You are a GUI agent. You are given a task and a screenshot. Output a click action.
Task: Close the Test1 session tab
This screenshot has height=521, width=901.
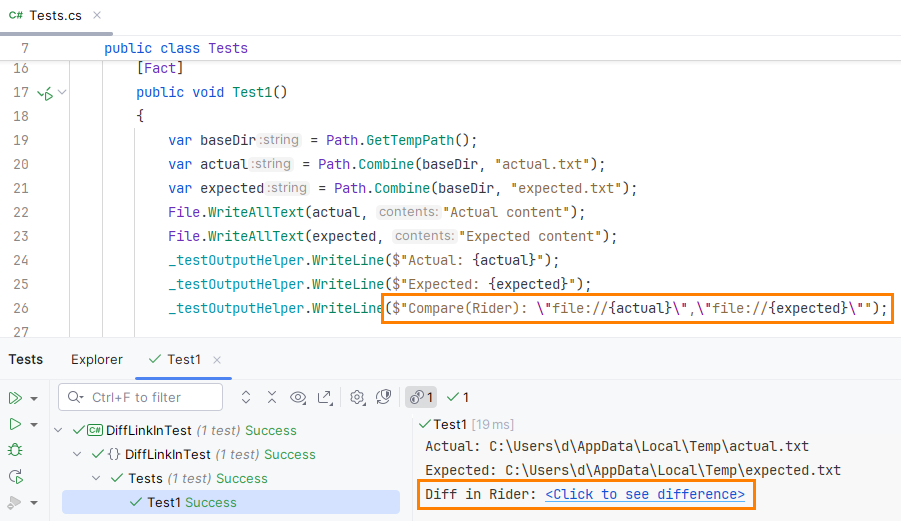pos(217,360)
